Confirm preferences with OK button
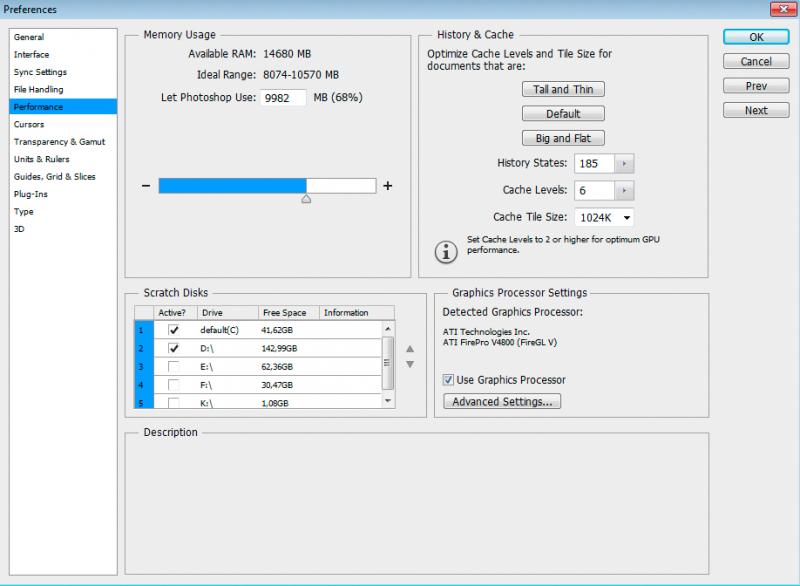Viewport: 800px width, 586px height. pos(756,37)
